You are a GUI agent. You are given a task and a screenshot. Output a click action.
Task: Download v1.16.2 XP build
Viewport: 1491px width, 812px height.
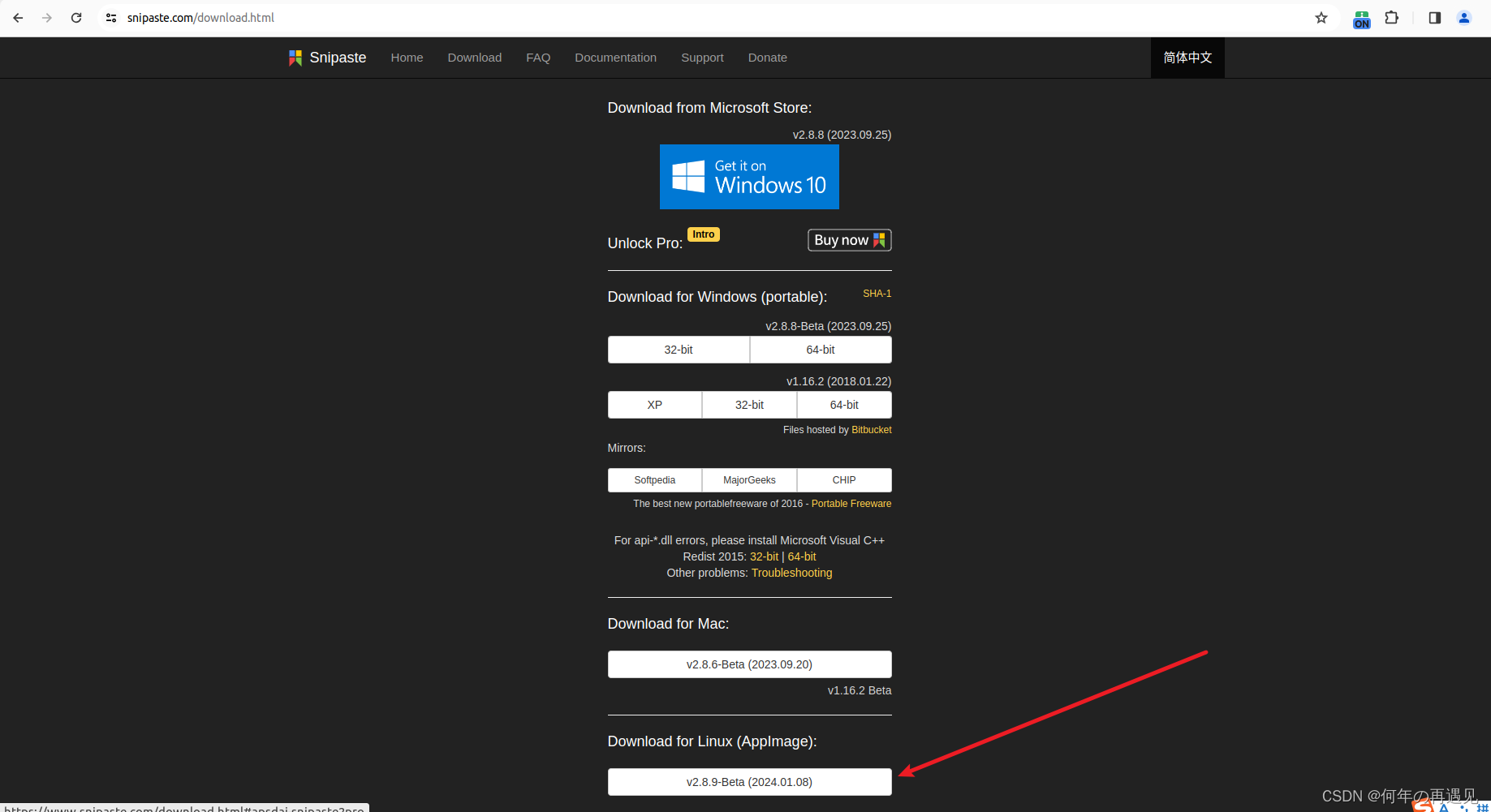coord(655,405)
